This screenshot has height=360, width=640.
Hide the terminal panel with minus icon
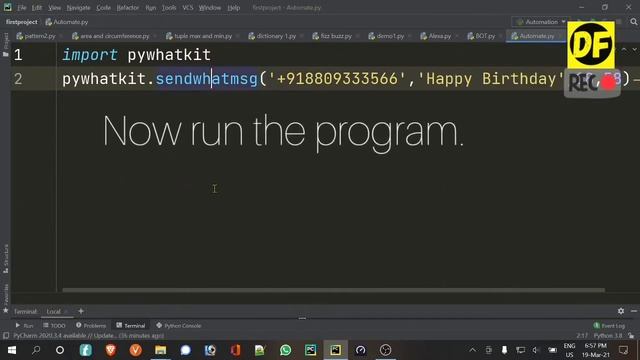633,311
